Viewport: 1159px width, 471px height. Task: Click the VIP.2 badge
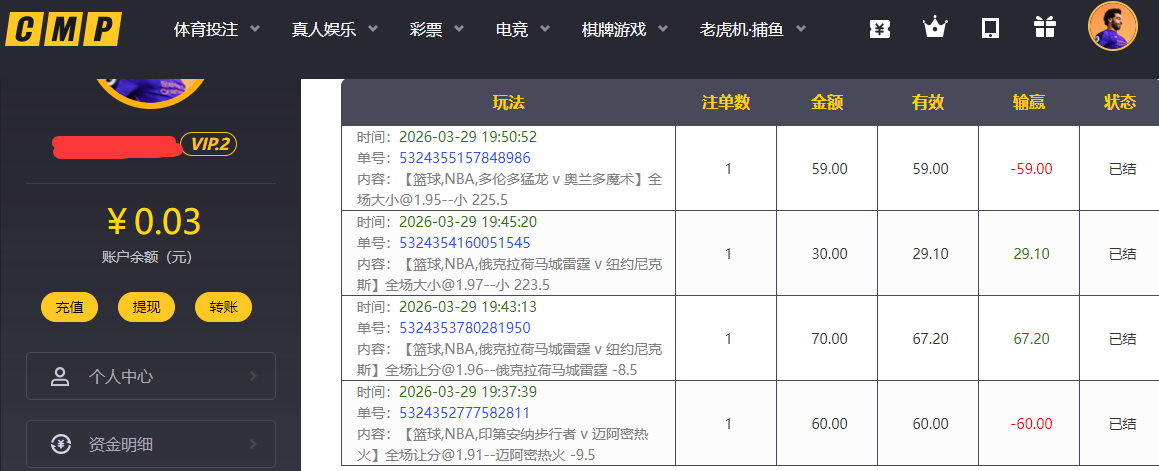[209, 144]
